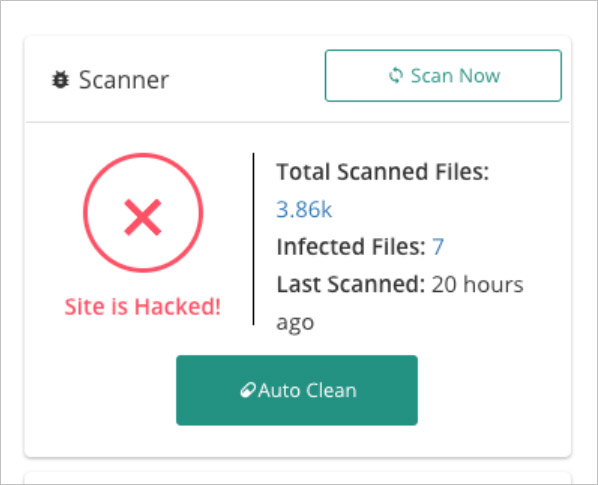
Task: Start a new scan with Scan Now
Action: click(x=443, y=75)
